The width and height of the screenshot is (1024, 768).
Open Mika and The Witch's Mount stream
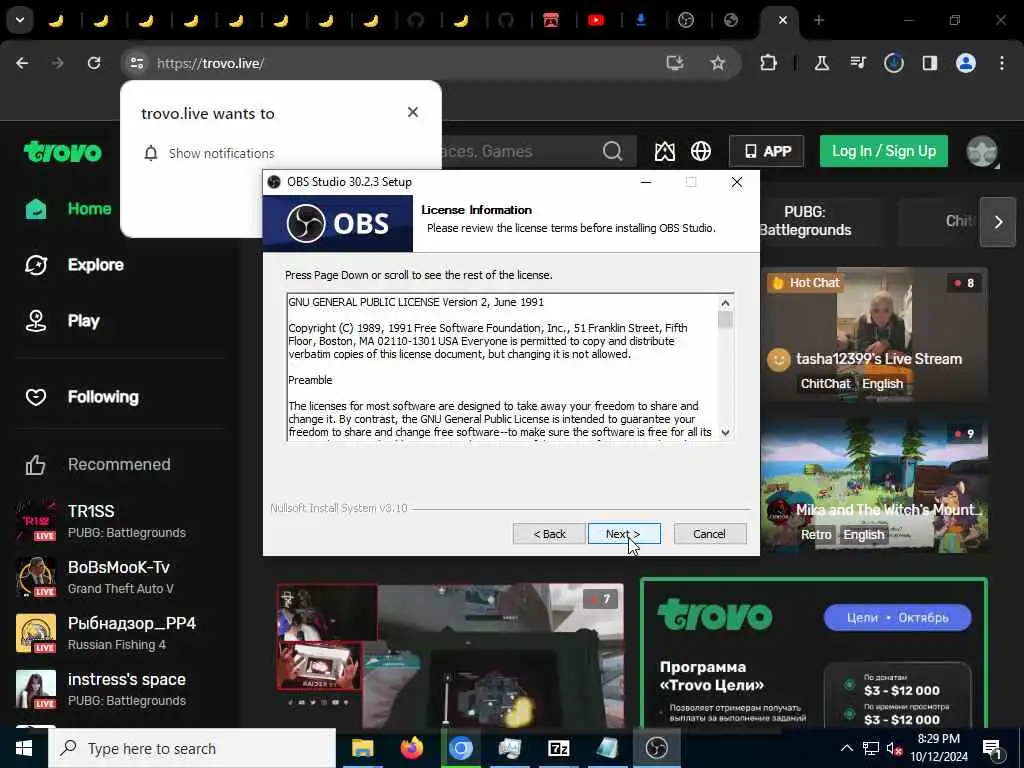[874, 485]
